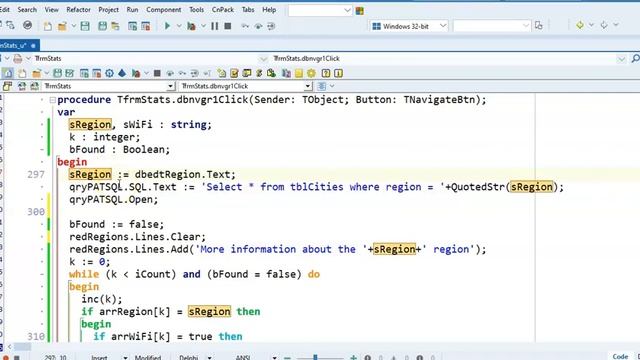
Task: Click the Open folder icon in main toolbar
Action: tap(62, 26)
